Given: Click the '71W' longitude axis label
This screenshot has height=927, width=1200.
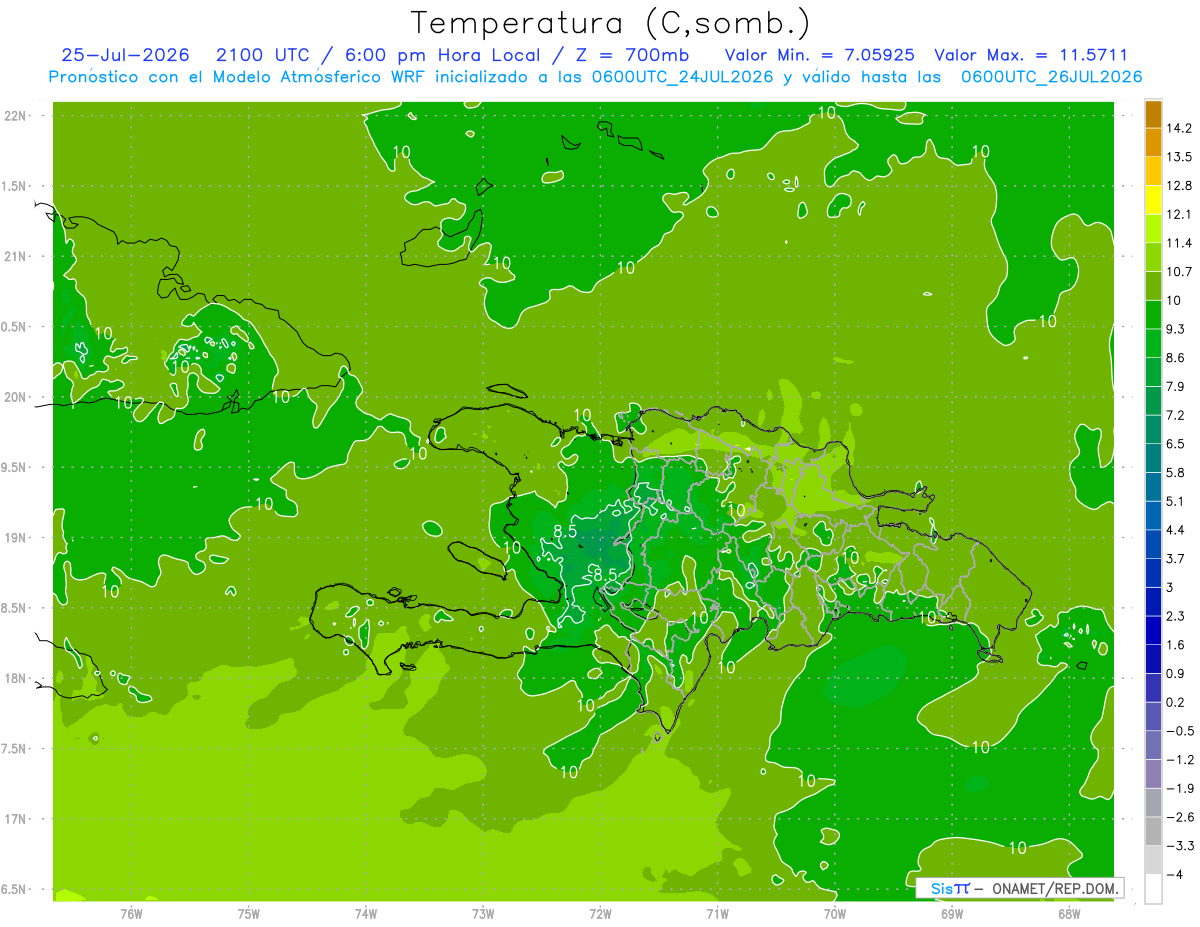Looking at the screenshot, I should [x=717, y=913].
